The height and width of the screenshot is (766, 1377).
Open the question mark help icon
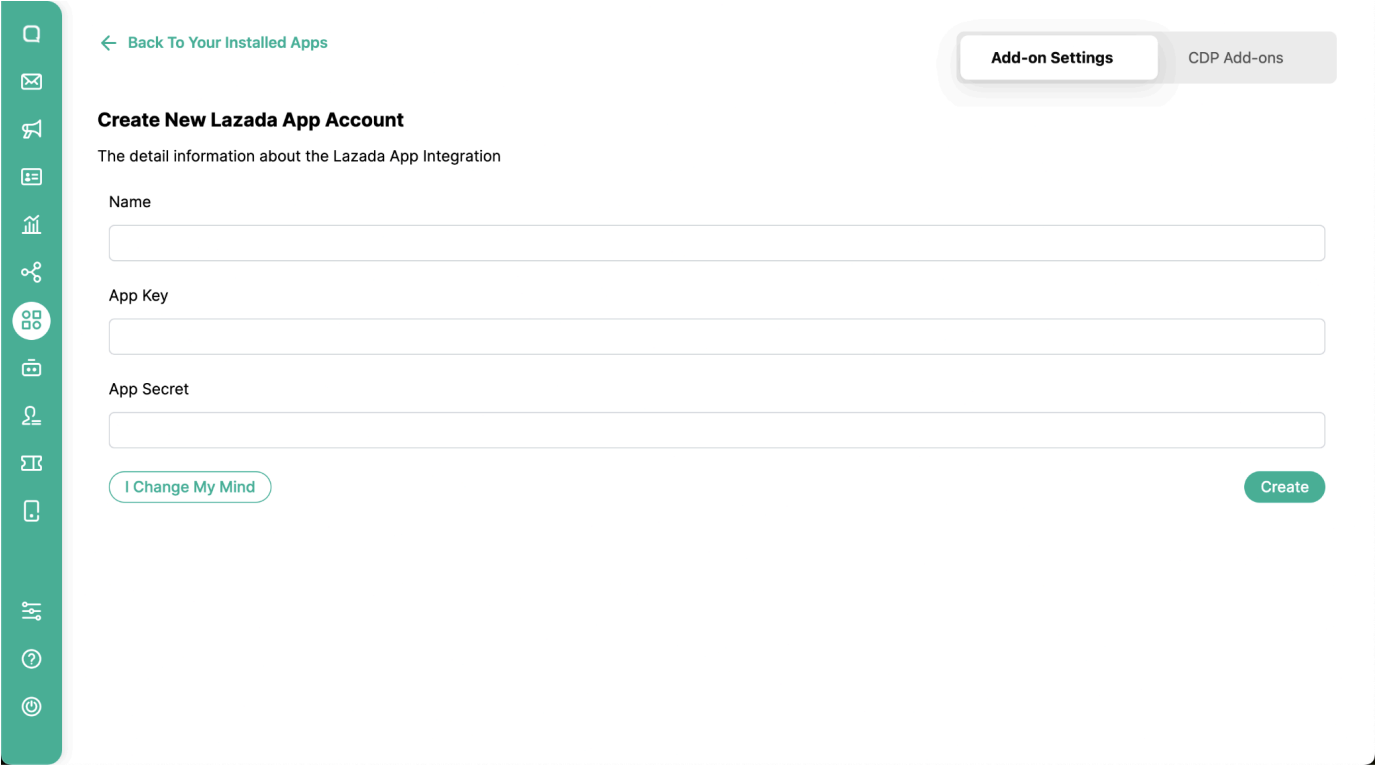[31, 659]
